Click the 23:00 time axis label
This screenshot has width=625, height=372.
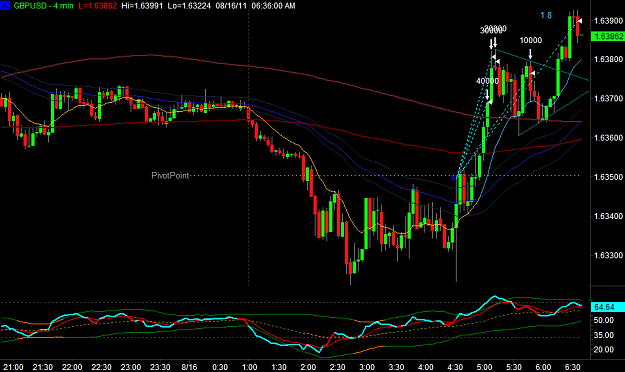131,367
